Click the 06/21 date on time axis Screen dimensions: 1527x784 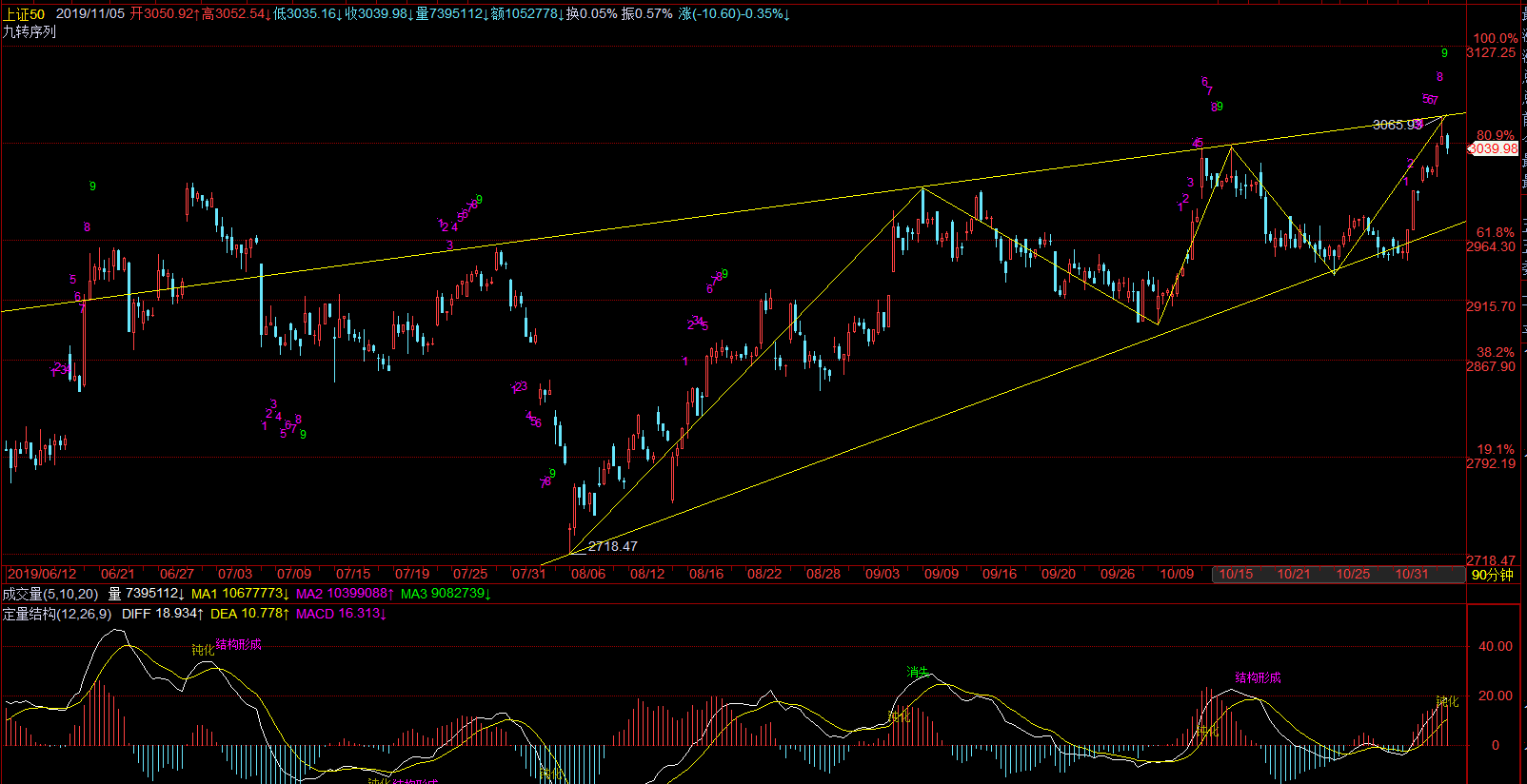pos(117,574)
